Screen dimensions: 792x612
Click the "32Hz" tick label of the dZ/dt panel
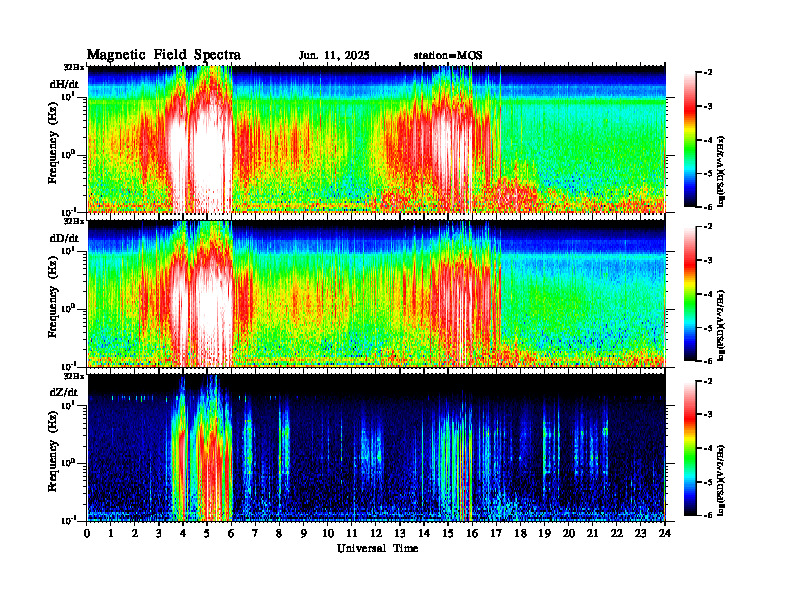pos(74,376)
